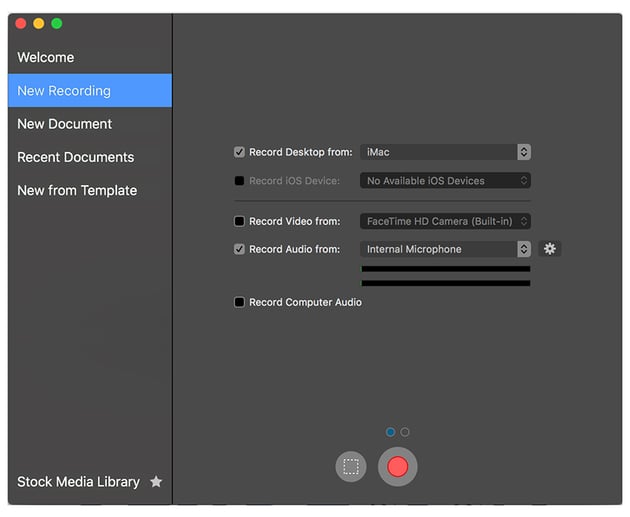Click the red record button
Screen dimensions: 630x517
pyautogui.click(x=397, y=466)
